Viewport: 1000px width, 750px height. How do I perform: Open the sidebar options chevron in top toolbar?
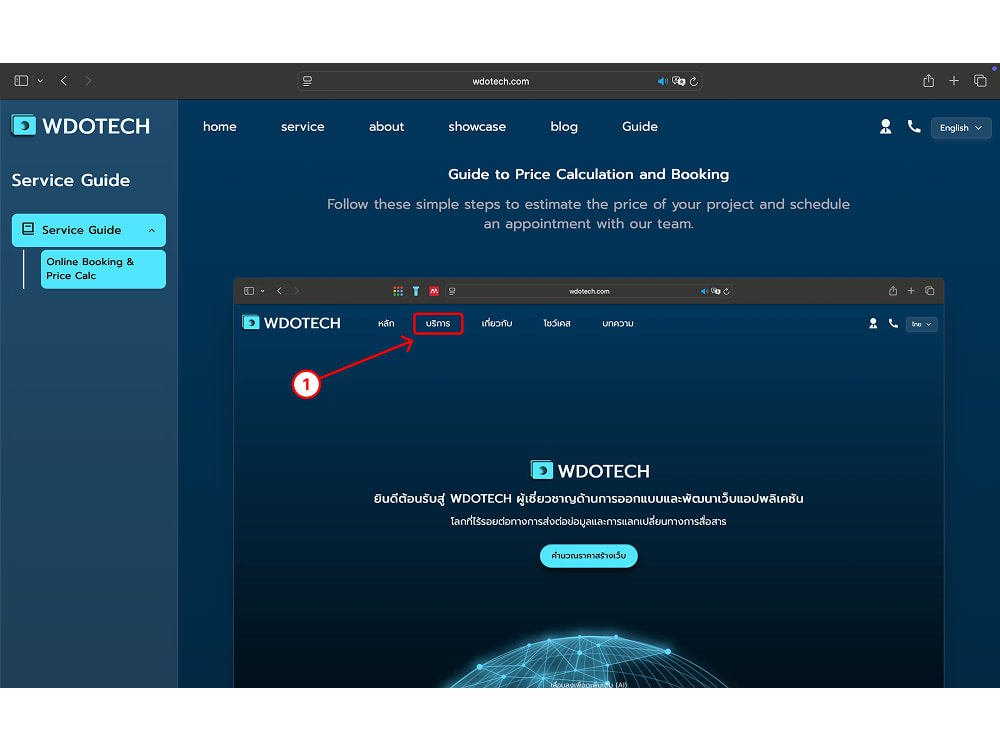40,81
